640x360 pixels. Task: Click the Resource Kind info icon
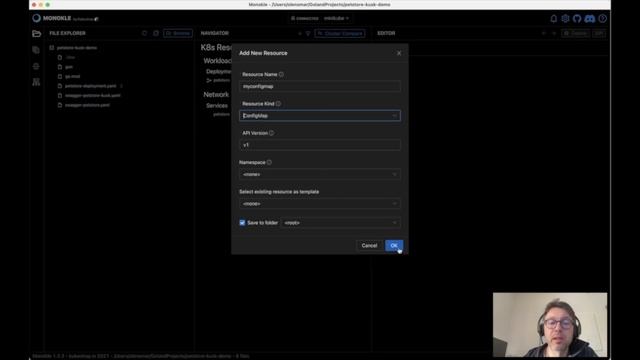pos(278,104)
